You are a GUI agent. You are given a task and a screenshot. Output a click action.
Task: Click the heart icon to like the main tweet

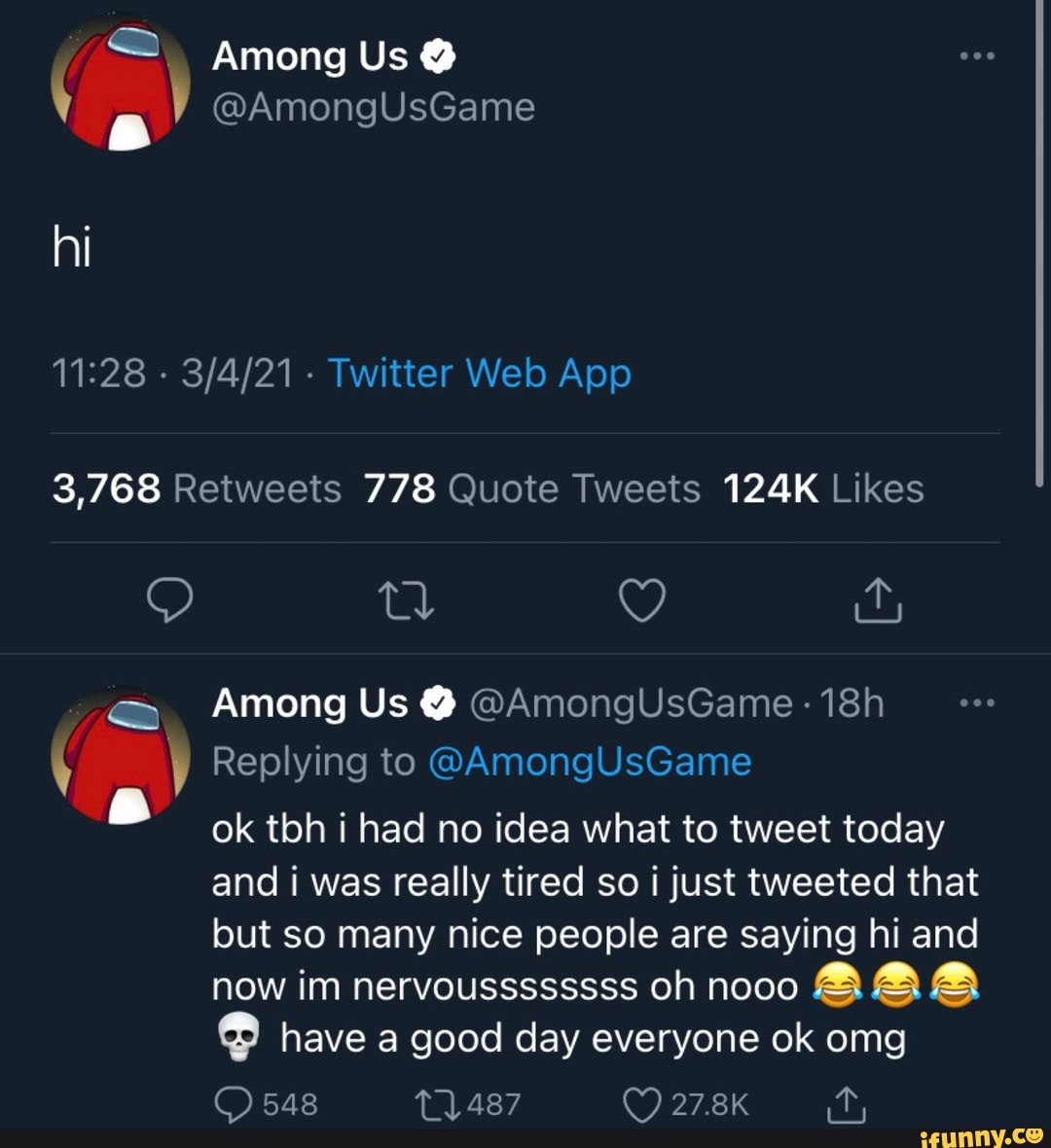tap(642, 600)
